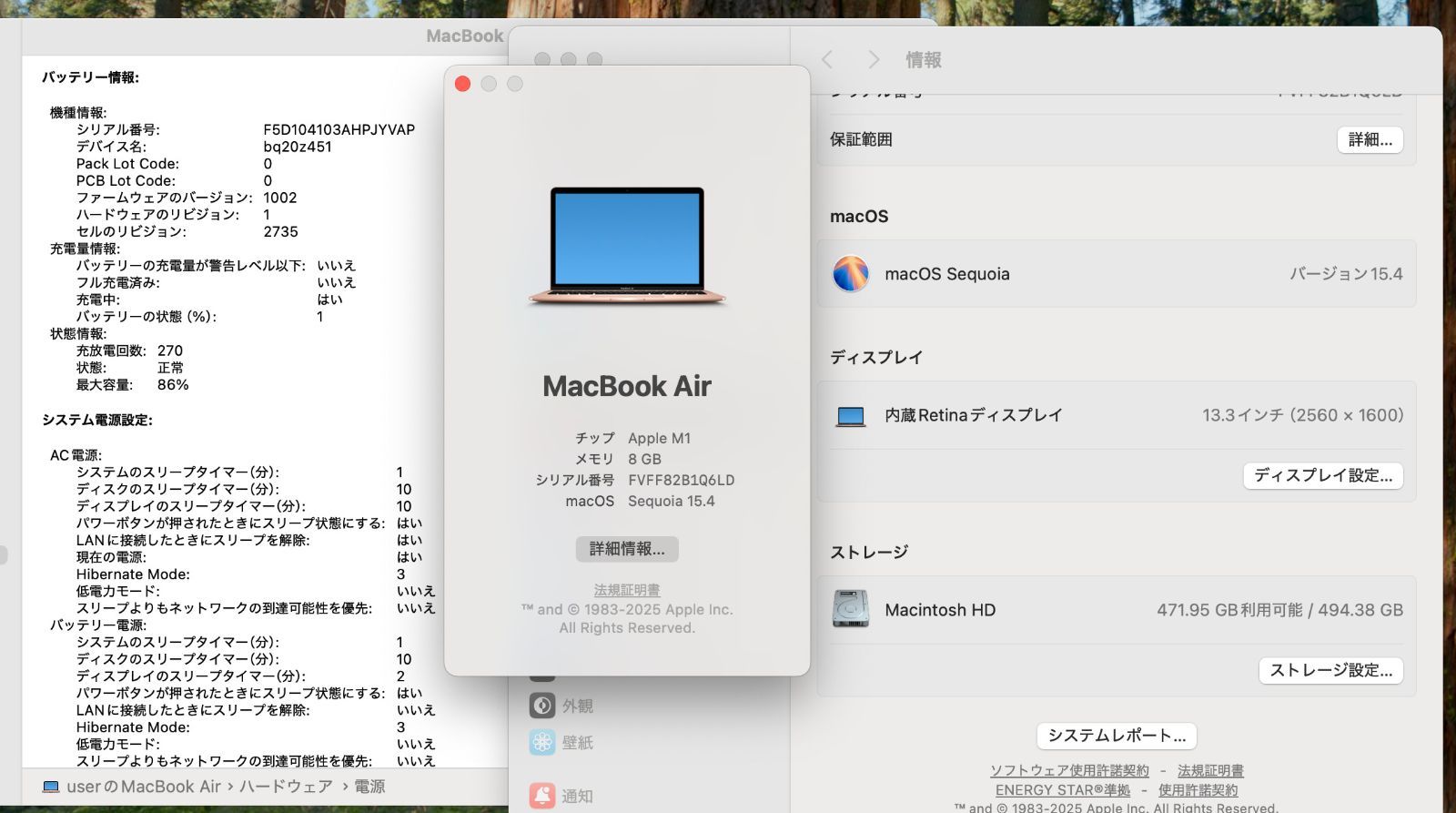Click the MacBook Air laptop image
1456x813 pixels.
pos(627,246)
